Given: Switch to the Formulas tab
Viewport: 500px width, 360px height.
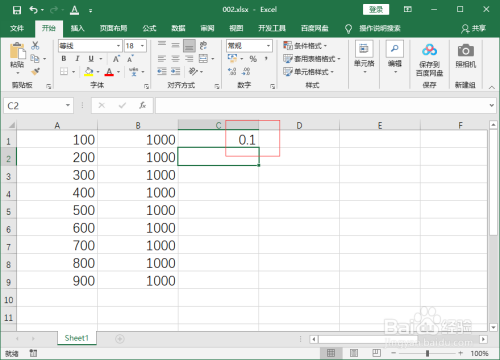Looking at the screenshot, I should tap(149, 28).
